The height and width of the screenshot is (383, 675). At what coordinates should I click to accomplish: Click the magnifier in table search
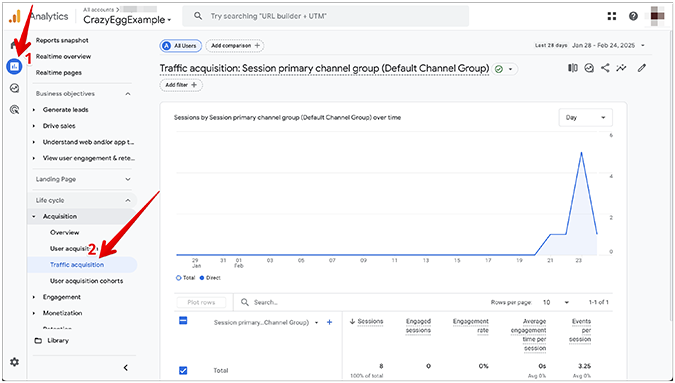click(245, 303)
